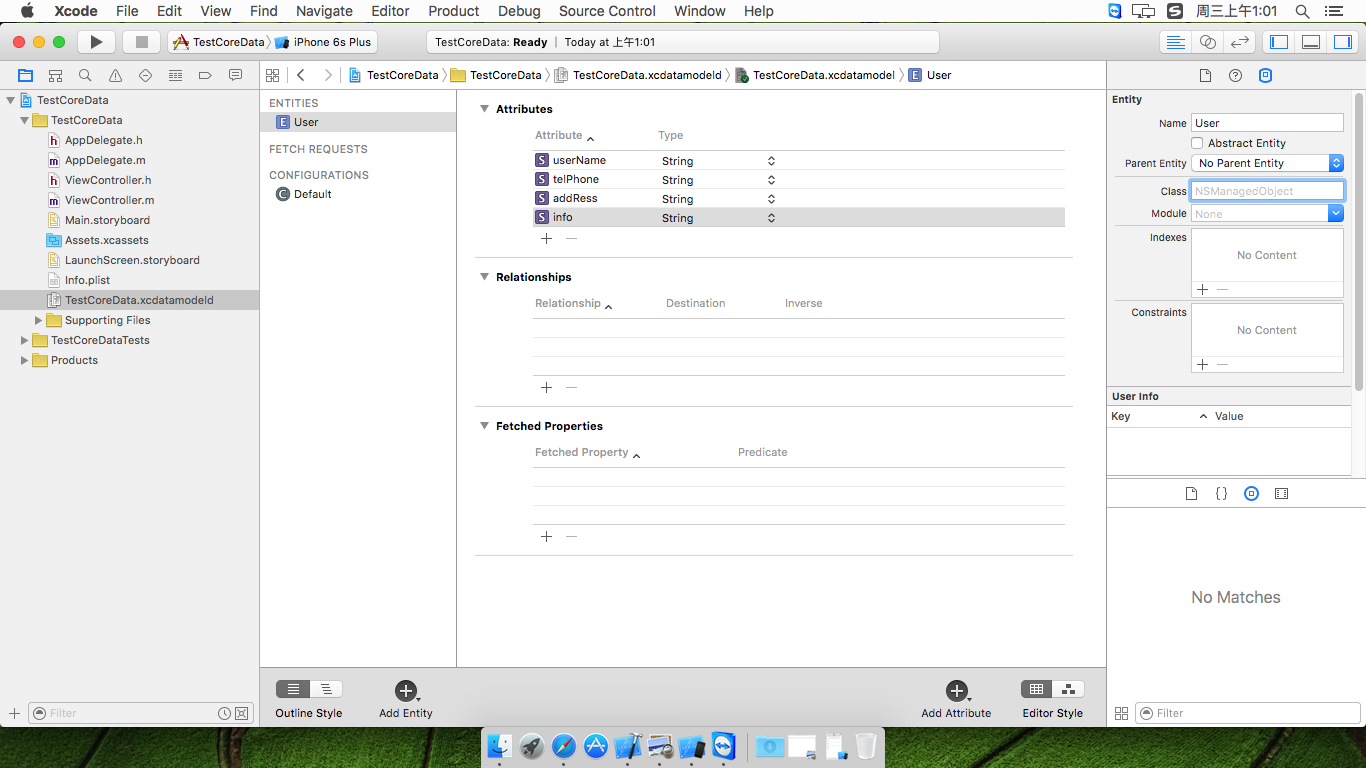
Task: Show the Version editor
Action: point(1240,42)
